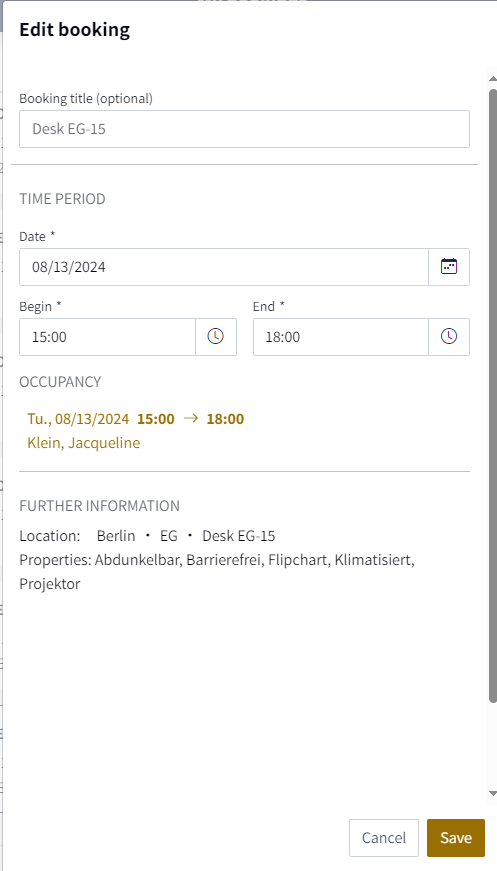Click the Location line with Desk EG-15

tap(147, 536)
